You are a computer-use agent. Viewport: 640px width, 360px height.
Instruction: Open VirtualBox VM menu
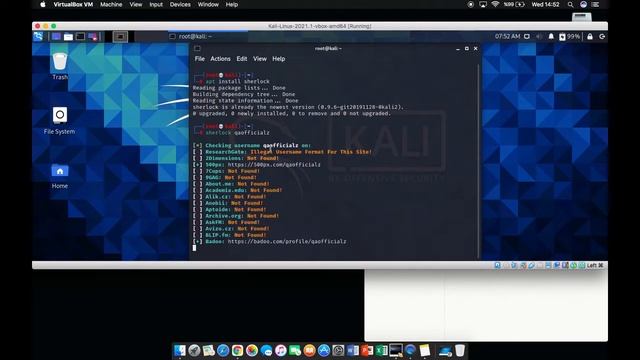73,4
